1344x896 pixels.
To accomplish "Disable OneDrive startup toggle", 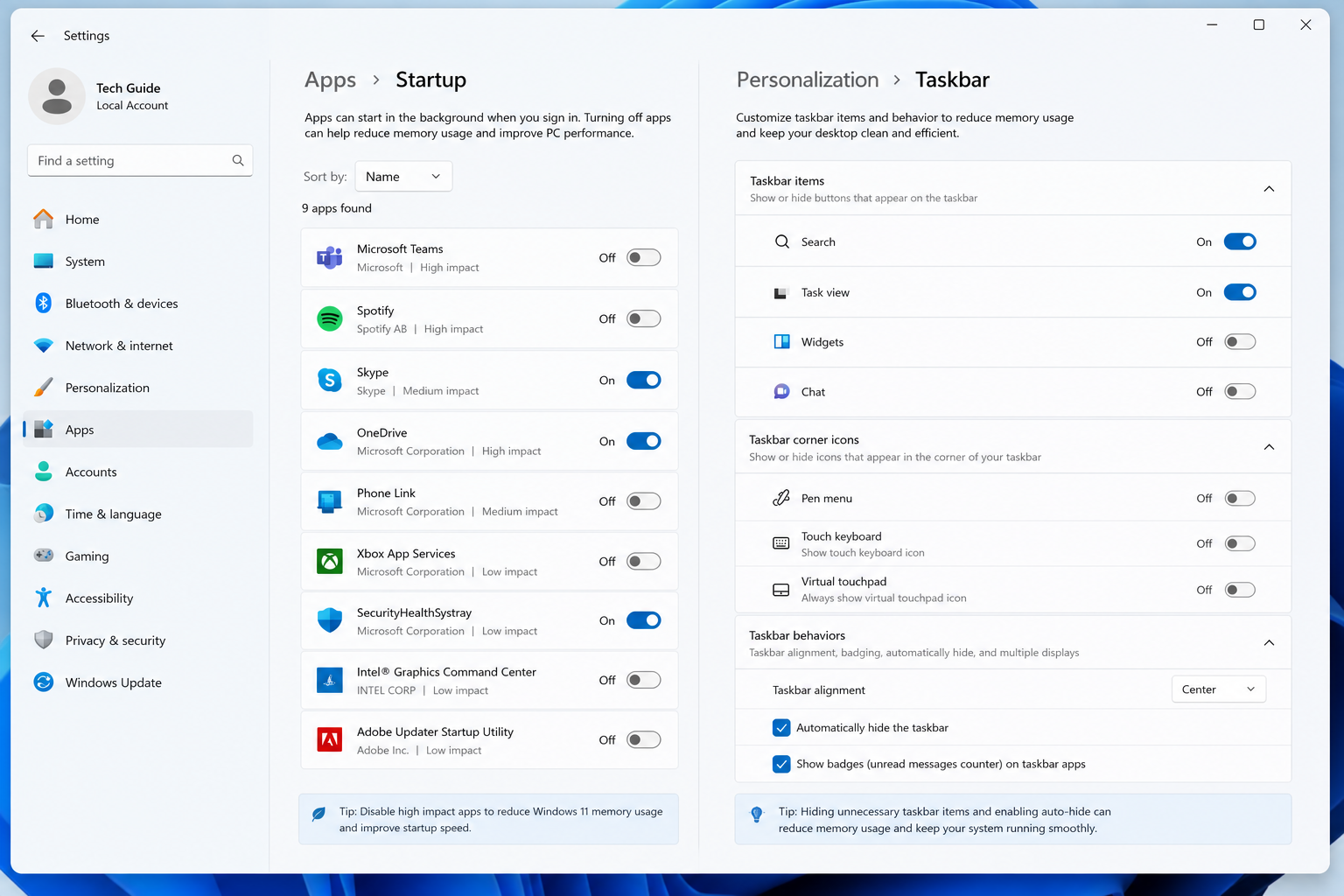I will tap(644, 441).
